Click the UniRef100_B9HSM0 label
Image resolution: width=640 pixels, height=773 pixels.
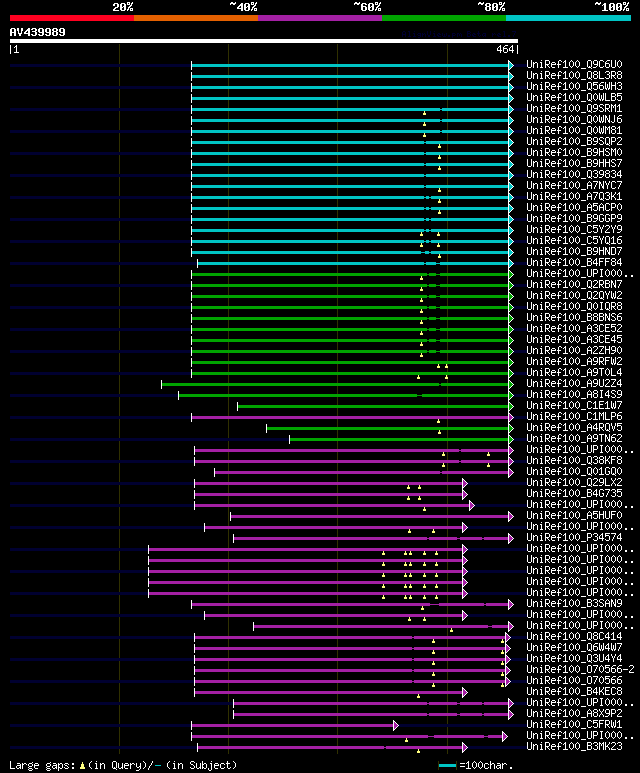coord(574,152)
